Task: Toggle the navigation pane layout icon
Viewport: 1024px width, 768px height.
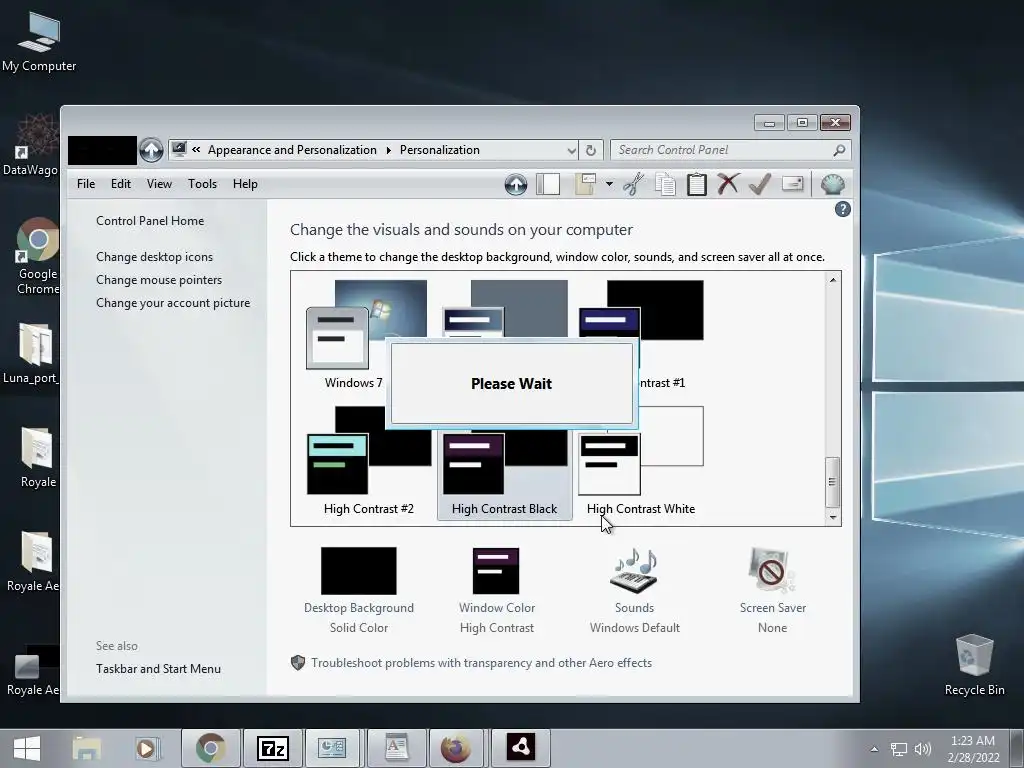Action: pyautogui.click(x=548, y=185)
